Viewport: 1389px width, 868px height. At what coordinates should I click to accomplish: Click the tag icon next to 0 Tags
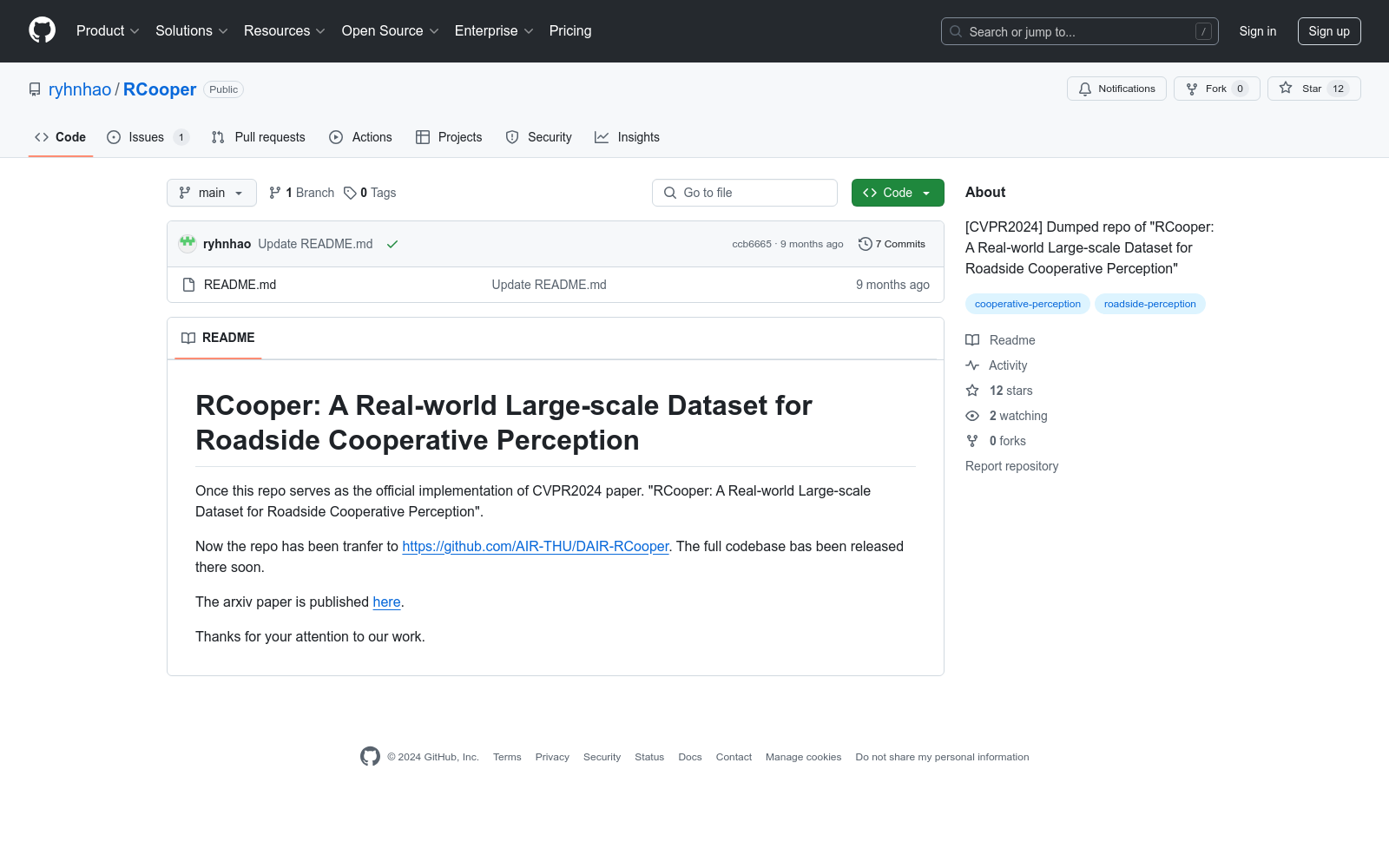click(350, 193)
